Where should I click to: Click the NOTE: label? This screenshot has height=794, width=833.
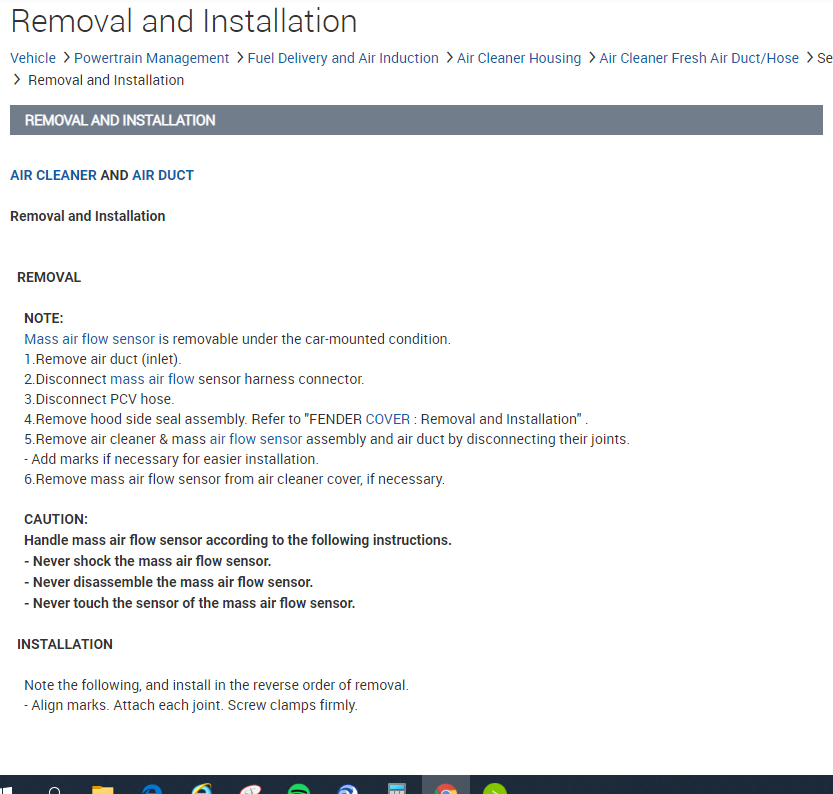(44, 318)
